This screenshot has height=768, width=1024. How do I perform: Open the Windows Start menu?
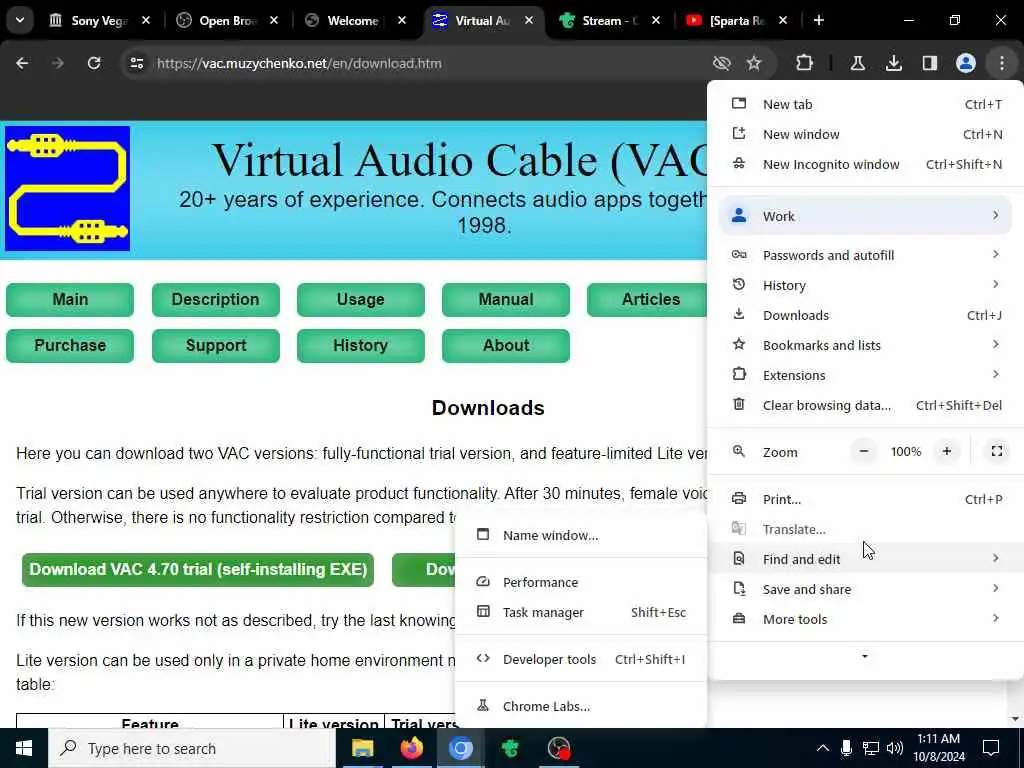[24, 748]
